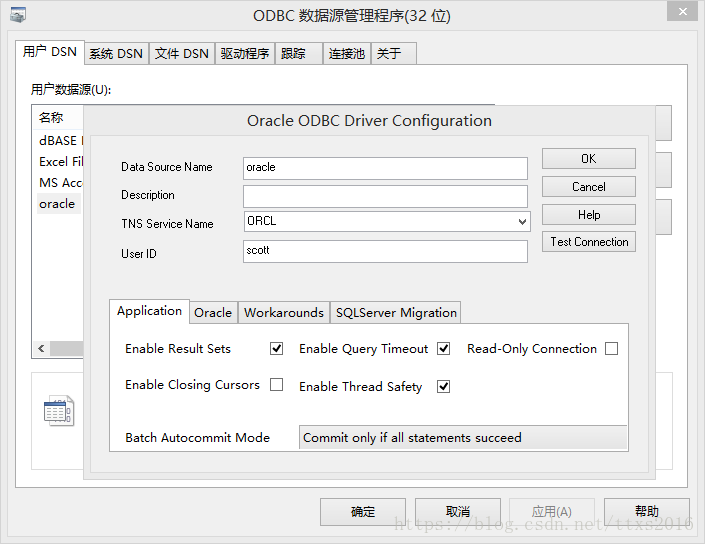
Task: Click the Test Connection button
Action: coord(589,242)
